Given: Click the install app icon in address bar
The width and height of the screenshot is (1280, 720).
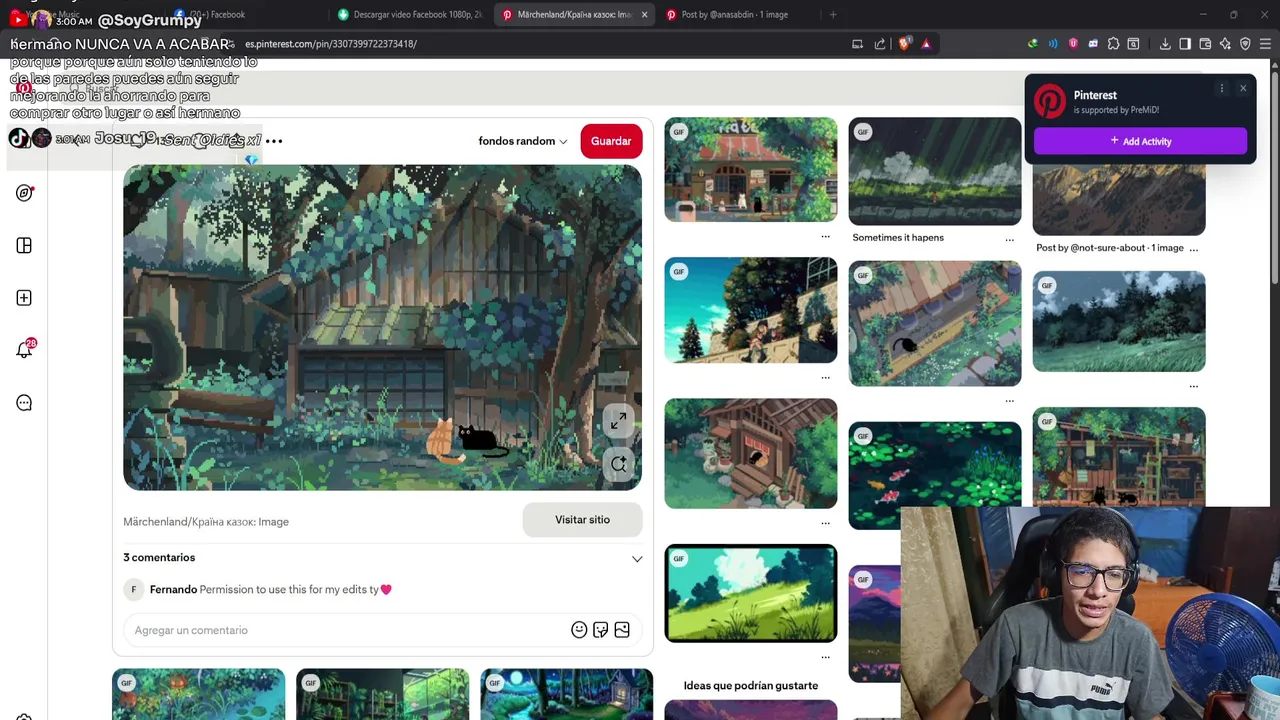Looking at the screenshot, I should (857, 44).
